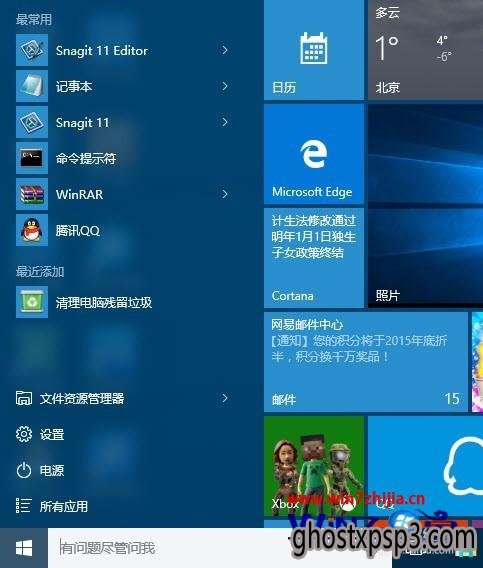Click the 文件资源管理器 folder icon
This screenshot has width=483, height=568.
pyautogui.click(x=24, y=398)
